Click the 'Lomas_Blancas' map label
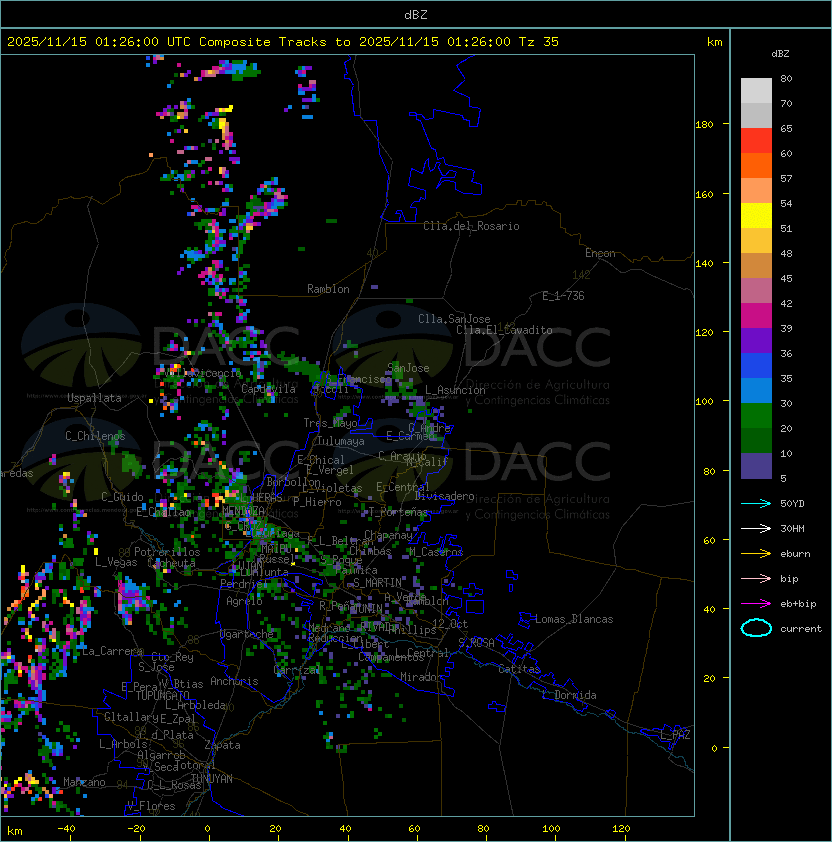Image resolution: width=832 pixels, height=842 pixels. pyautogui.click(x=574, y=619)
